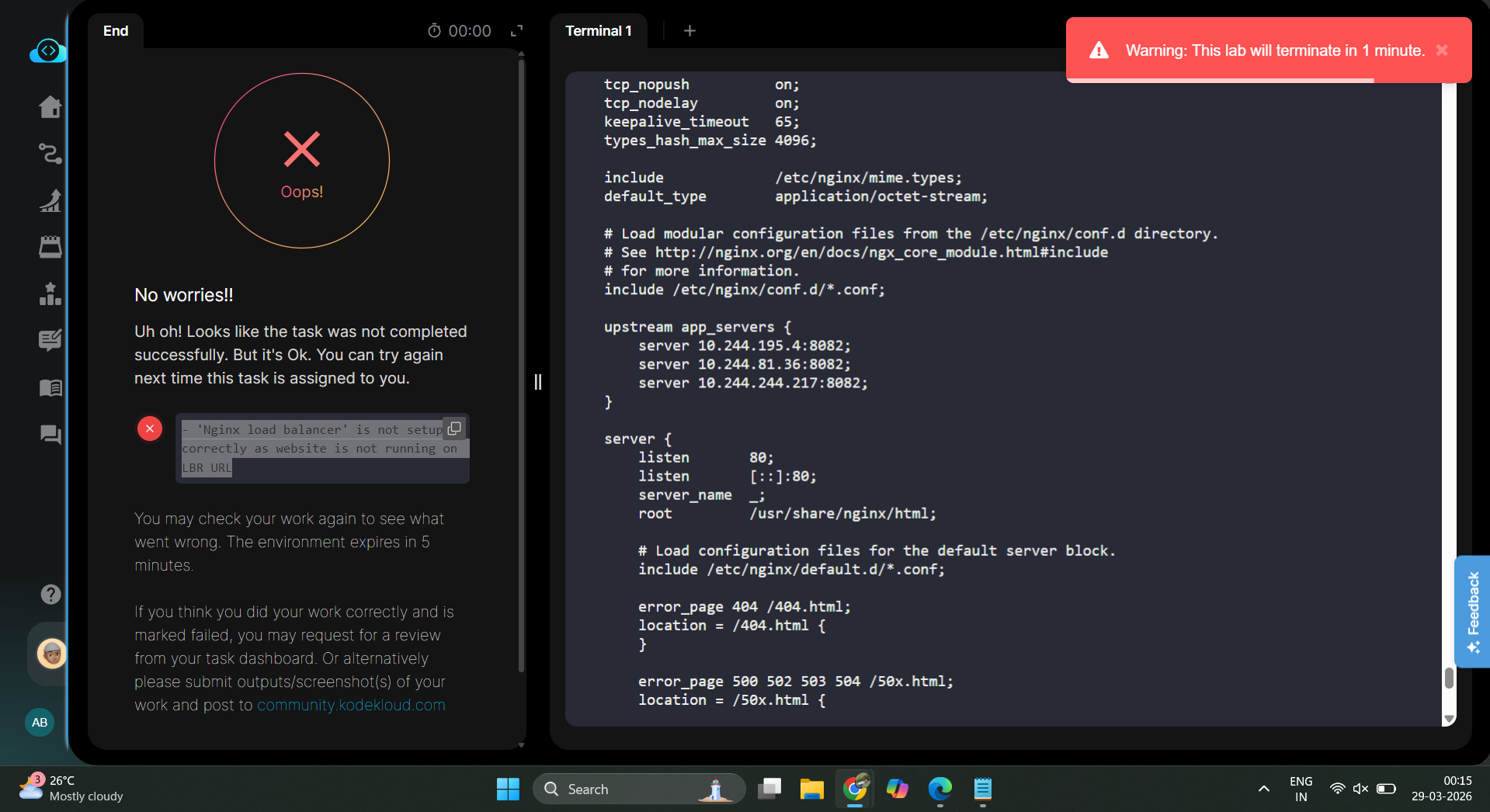Open the community.kodekloud.com link
The image size is (1490, 812).
point(351,705)
